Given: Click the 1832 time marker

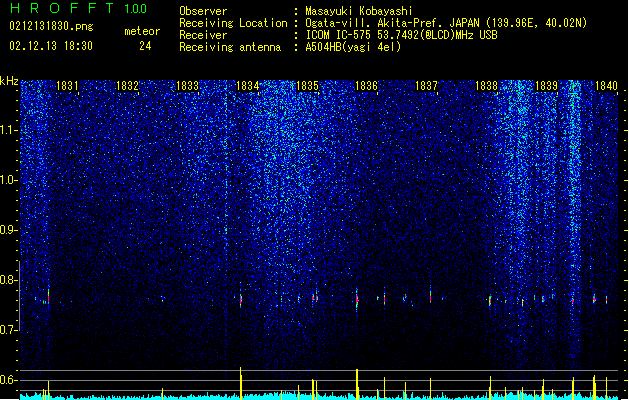Looking at the screenshot, I should (x=127, y=86).
